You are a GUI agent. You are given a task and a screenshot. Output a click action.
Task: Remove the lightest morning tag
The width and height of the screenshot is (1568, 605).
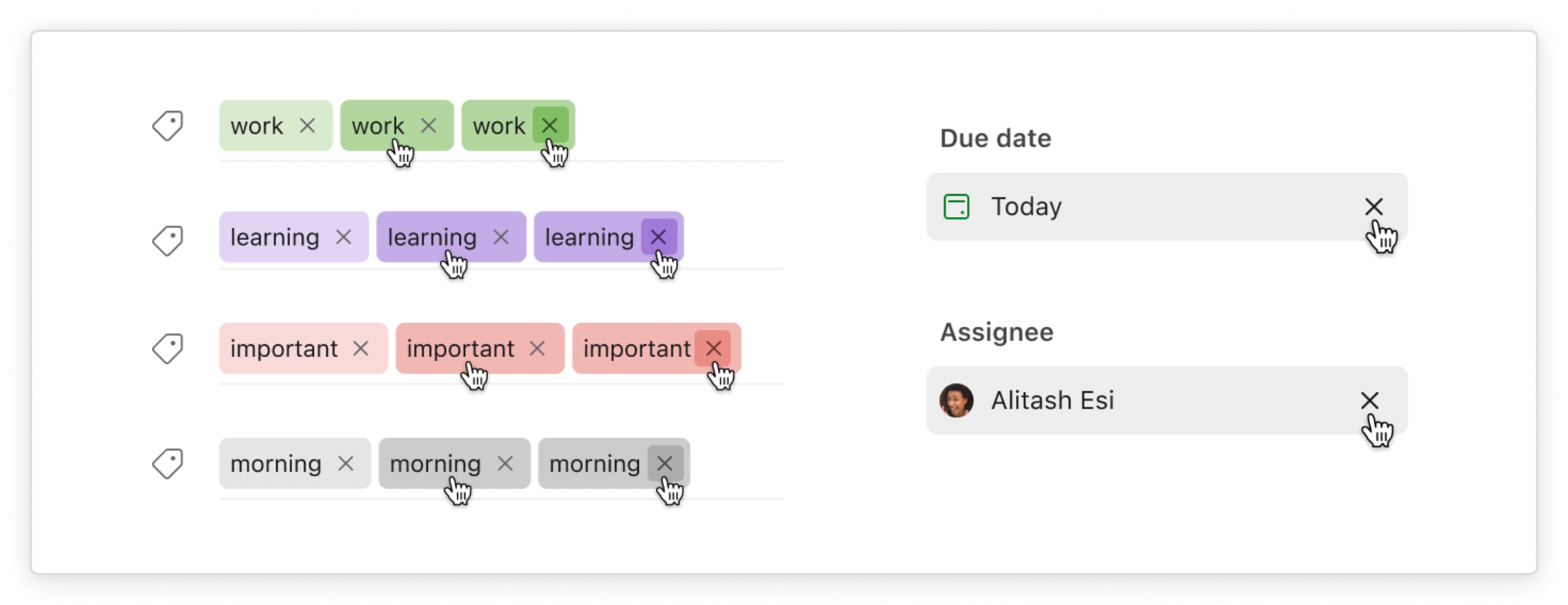tap(347, 464)
